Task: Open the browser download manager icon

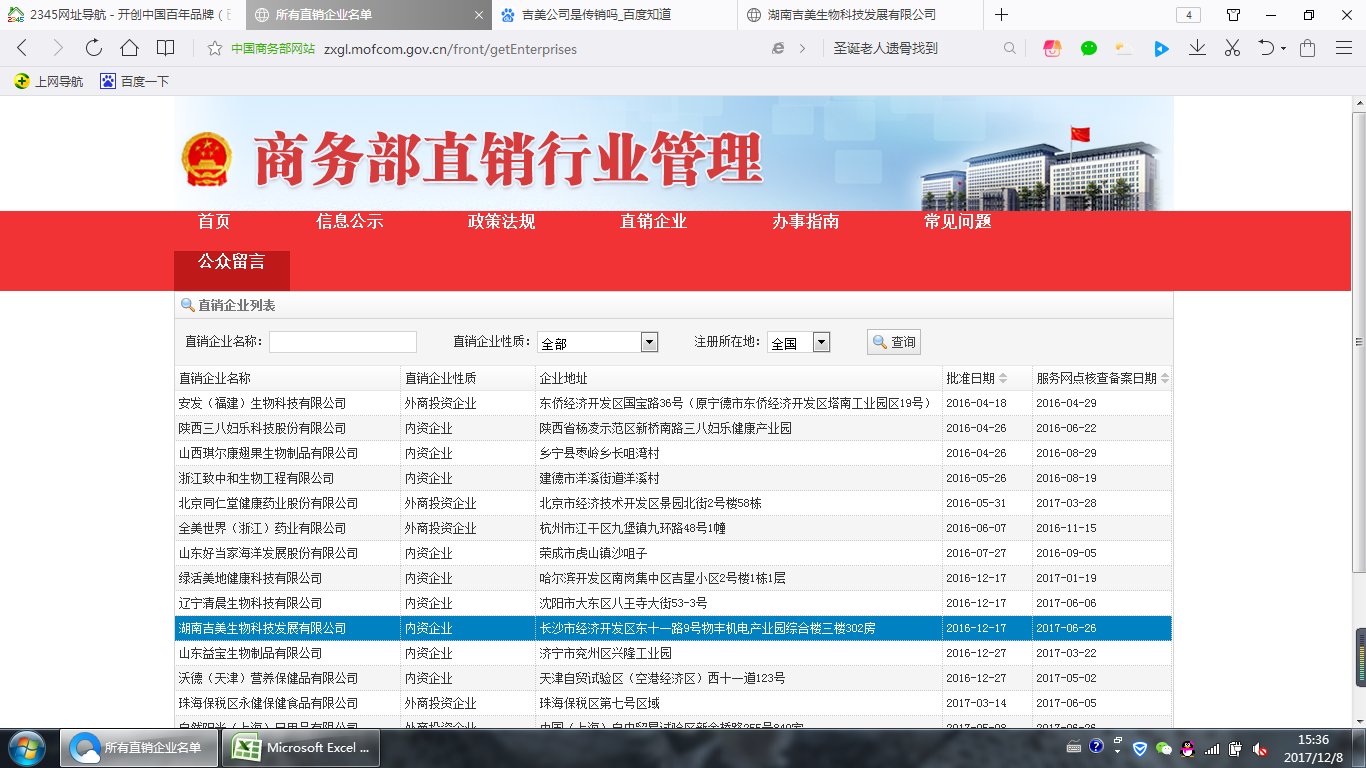Action: pos(1197,48)
